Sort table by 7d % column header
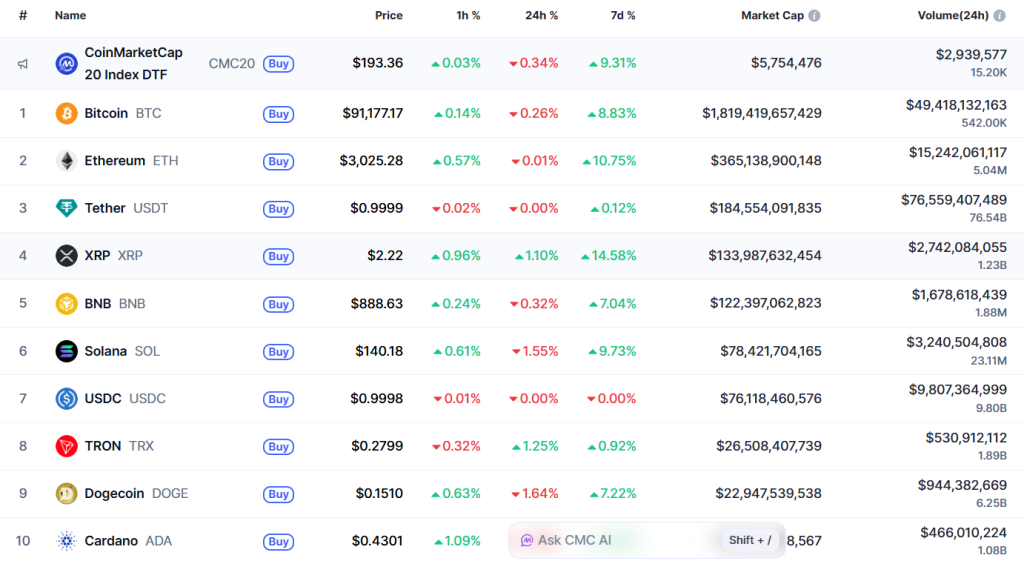The height and width of the screenshot is (561, 1024). (x=623, y=16)
